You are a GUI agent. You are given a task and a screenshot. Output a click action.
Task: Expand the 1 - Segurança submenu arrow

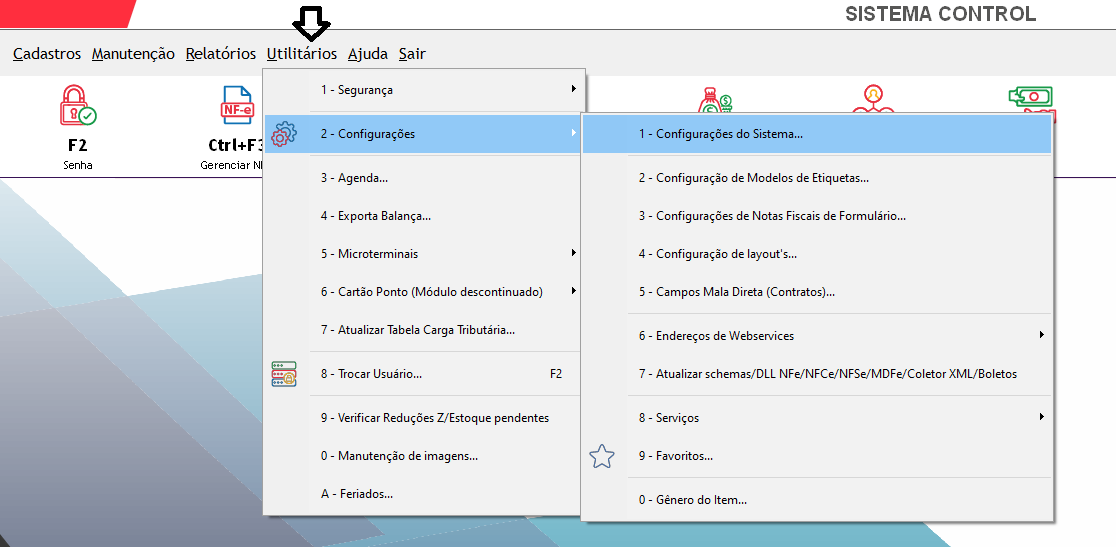point(574,89)
